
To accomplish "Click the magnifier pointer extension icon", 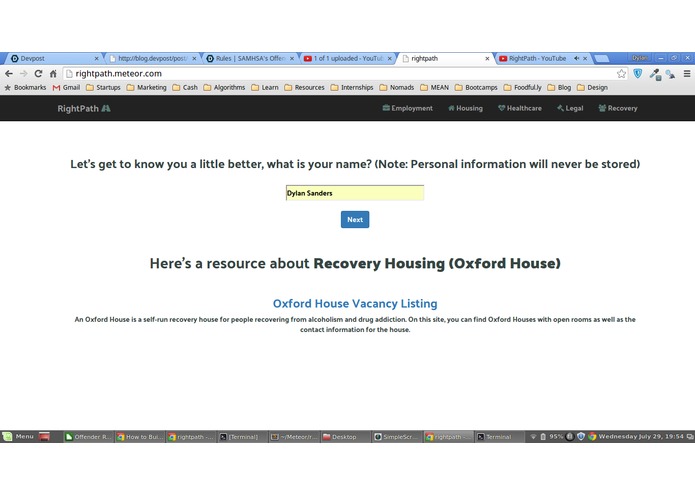I will pos(671,74).
